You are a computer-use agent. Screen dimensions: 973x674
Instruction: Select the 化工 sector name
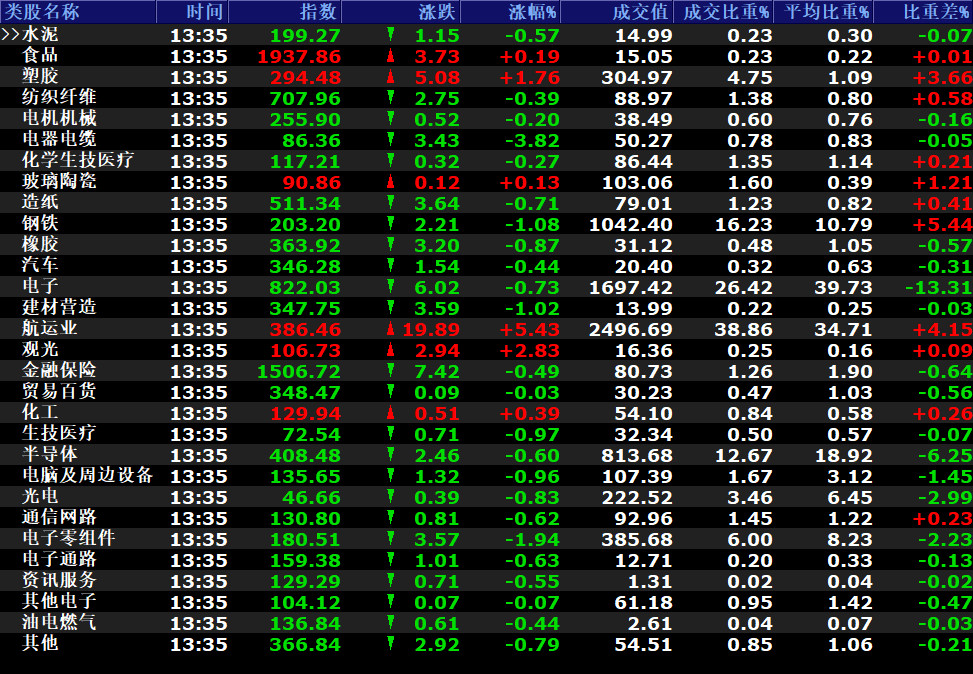40,412
